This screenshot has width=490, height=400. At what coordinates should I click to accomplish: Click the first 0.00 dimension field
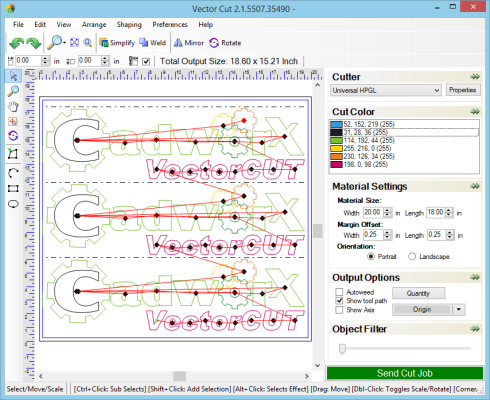28,61
